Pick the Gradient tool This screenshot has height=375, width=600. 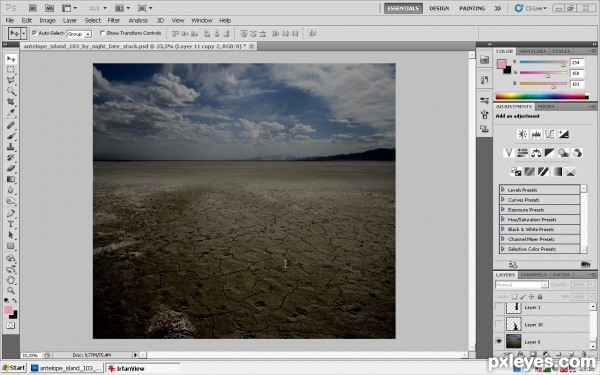pyautogui.click(x=11, y=179)
